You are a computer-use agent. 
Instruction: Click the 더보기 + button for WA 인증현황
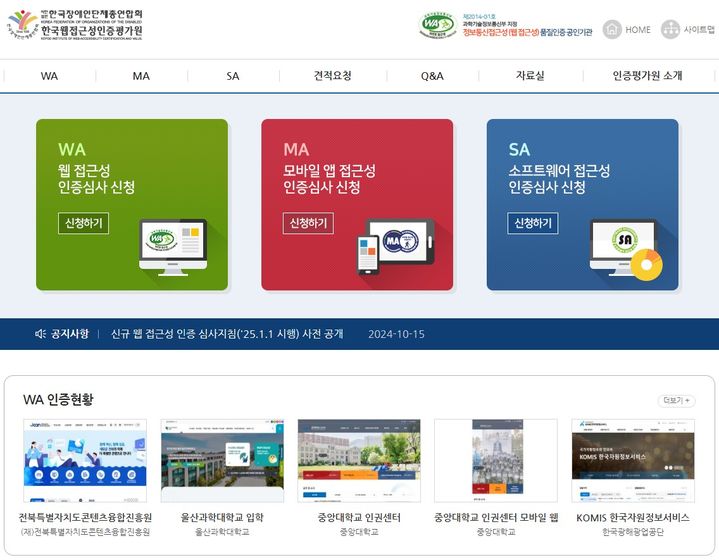pos(676,401)
